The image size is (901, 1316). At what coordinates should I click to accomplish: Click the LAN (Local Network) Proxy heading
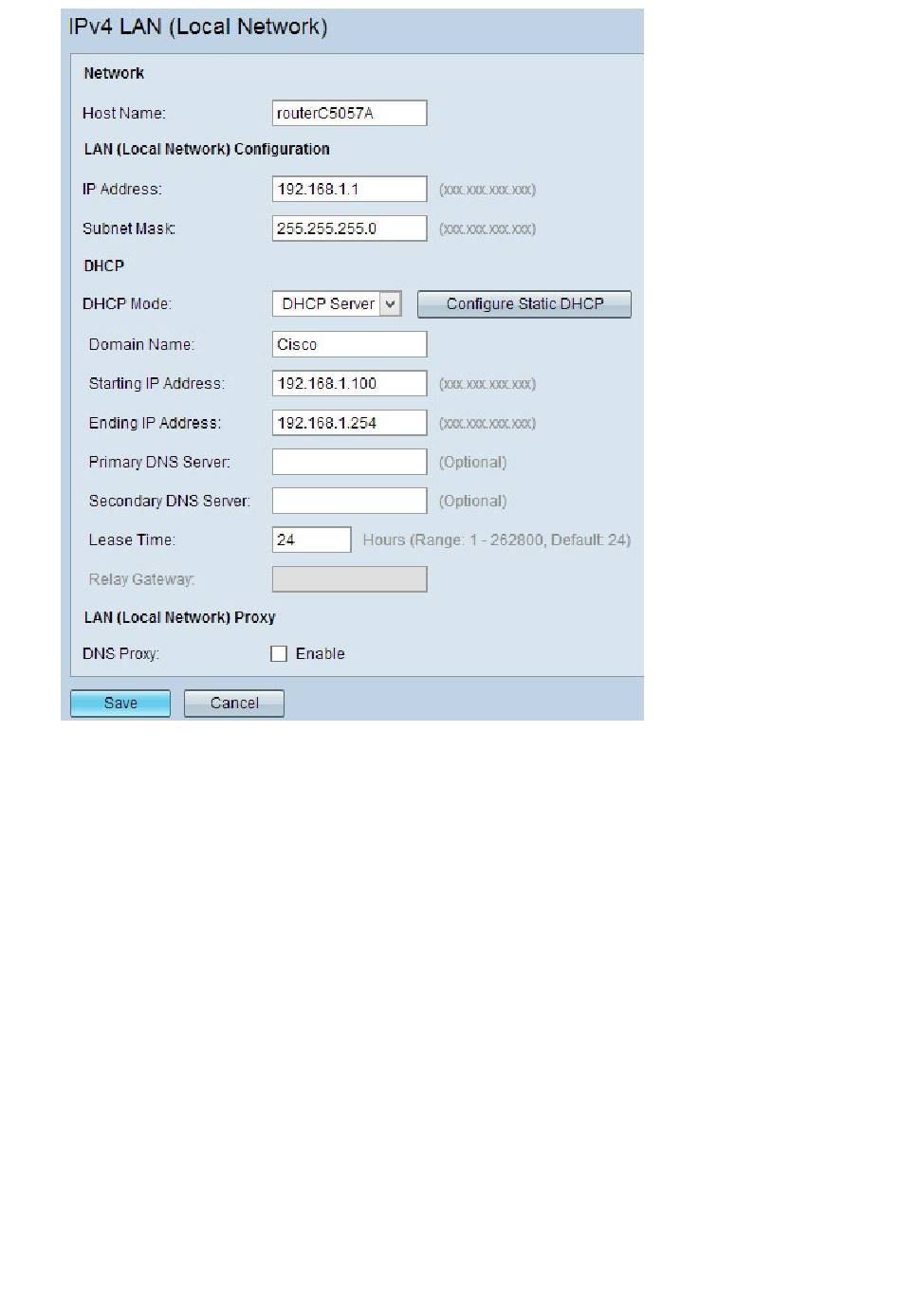pos(179,617)
